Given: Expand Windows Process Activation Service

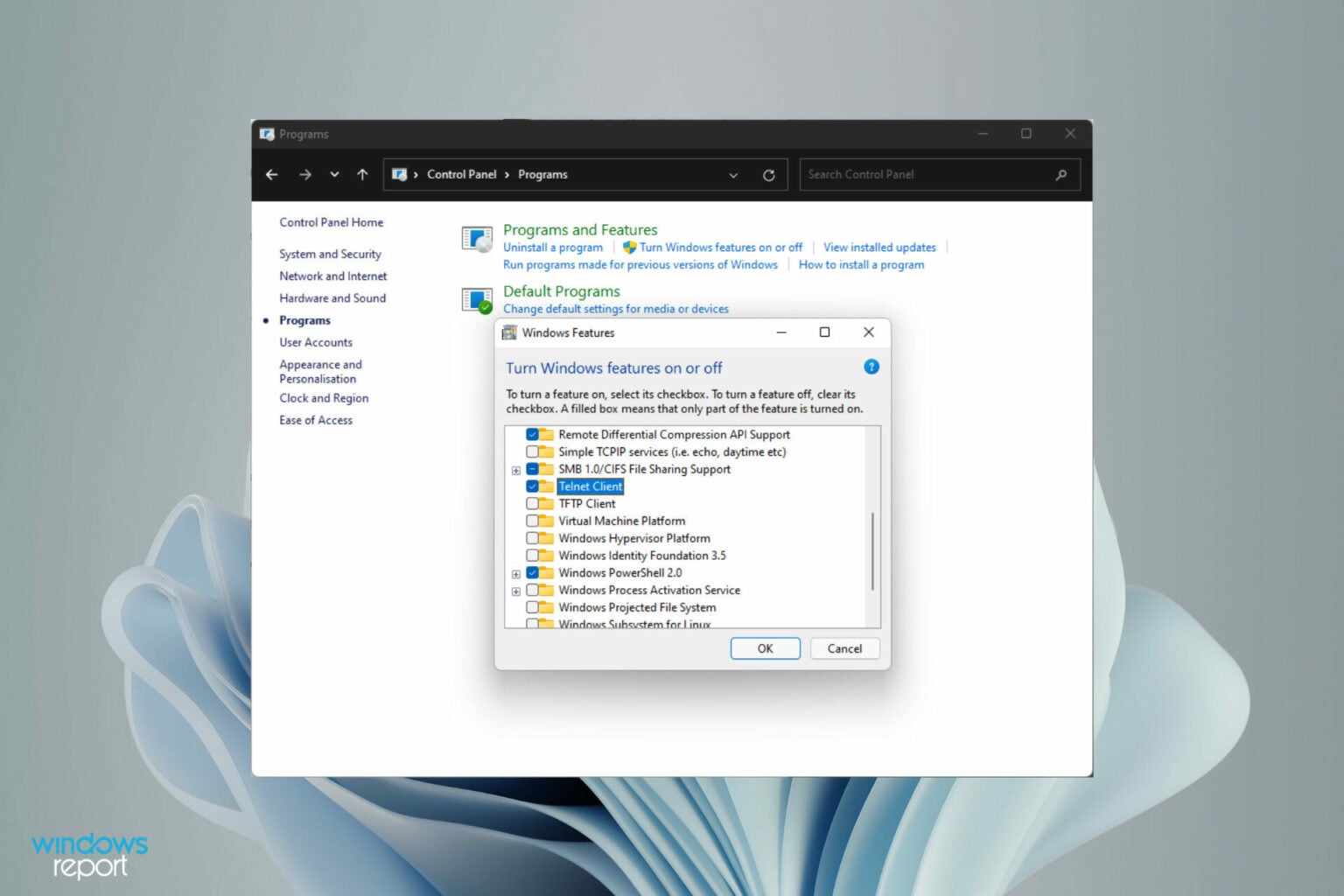Looking at the screenshot, I should point(515,590).
